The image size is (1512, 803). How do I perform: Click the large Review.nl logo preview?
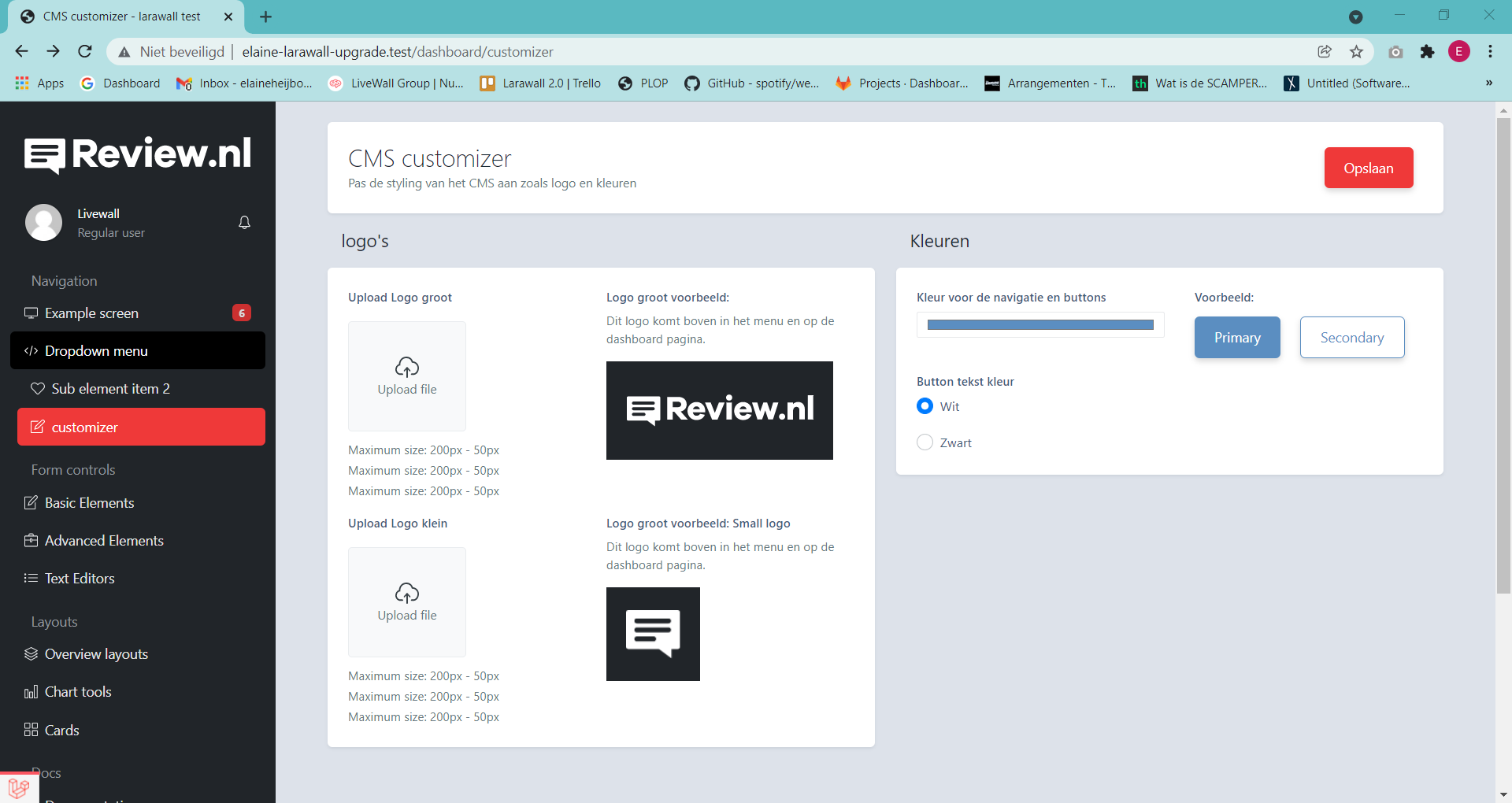(720, 410)
